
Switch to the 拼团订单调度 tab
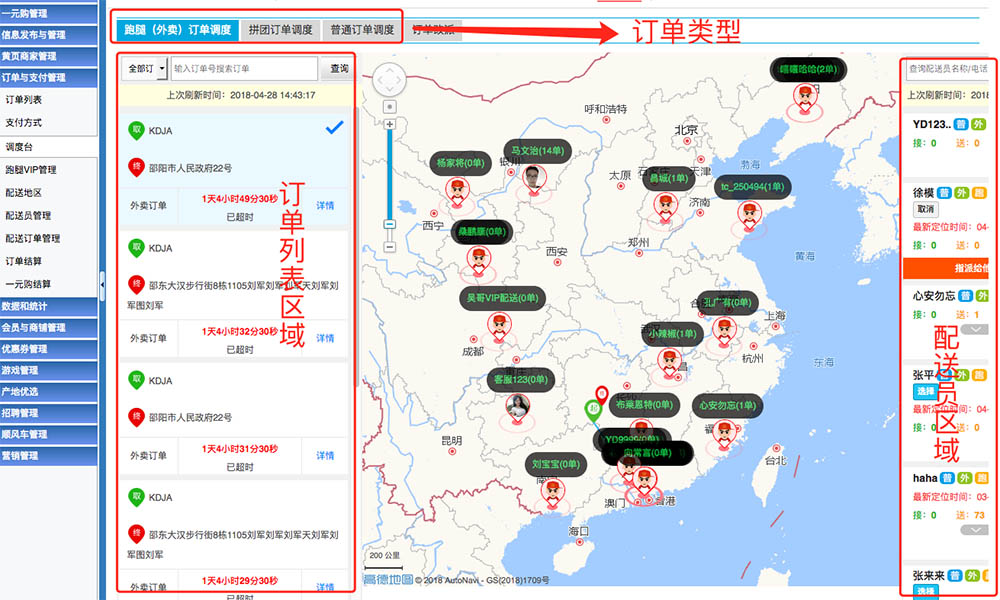(x=281, y=30)
